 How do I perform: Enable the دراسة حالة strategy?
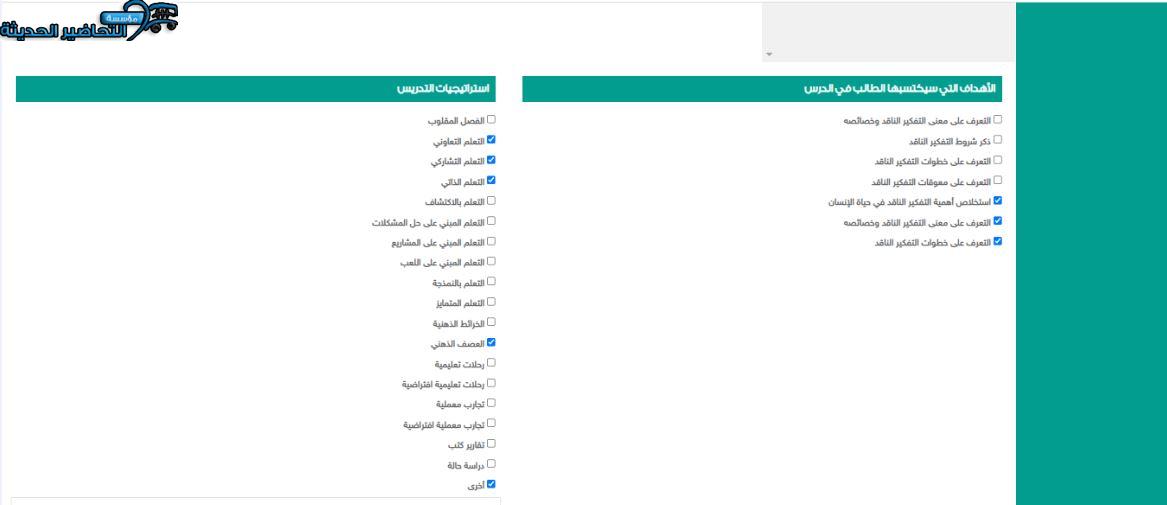491,464
